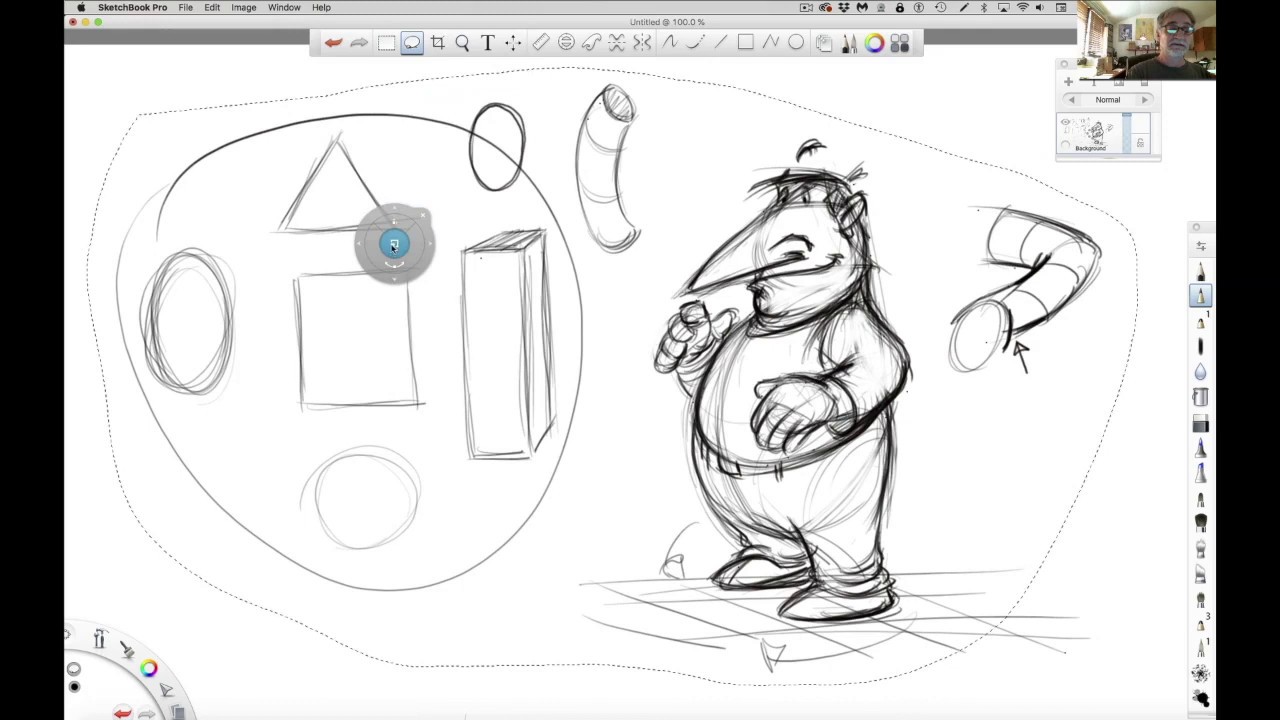Select the teardrop smudge brush in palette
1280x720 pixels.
[1201, 372]
